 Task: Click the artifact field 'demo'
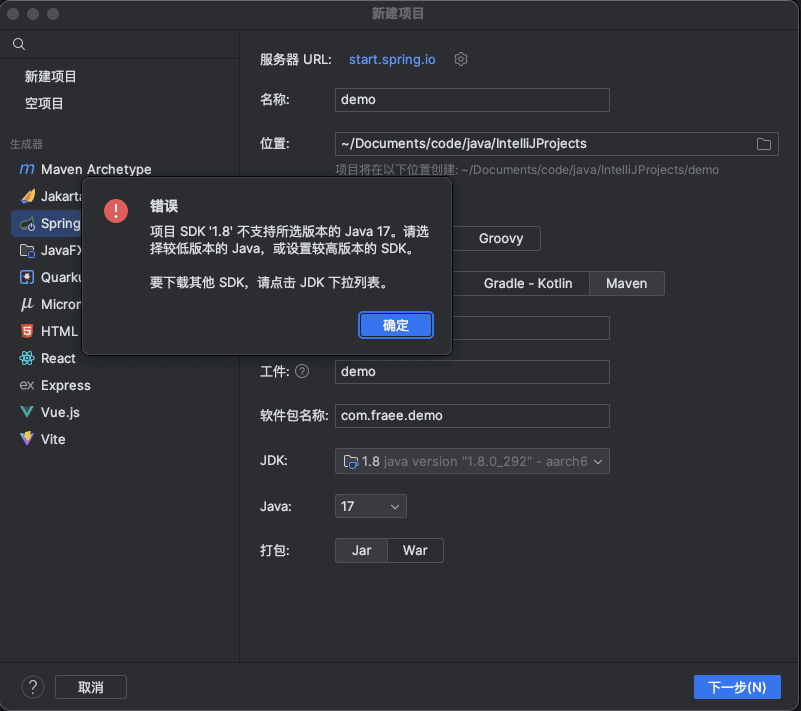pos(472,372)
